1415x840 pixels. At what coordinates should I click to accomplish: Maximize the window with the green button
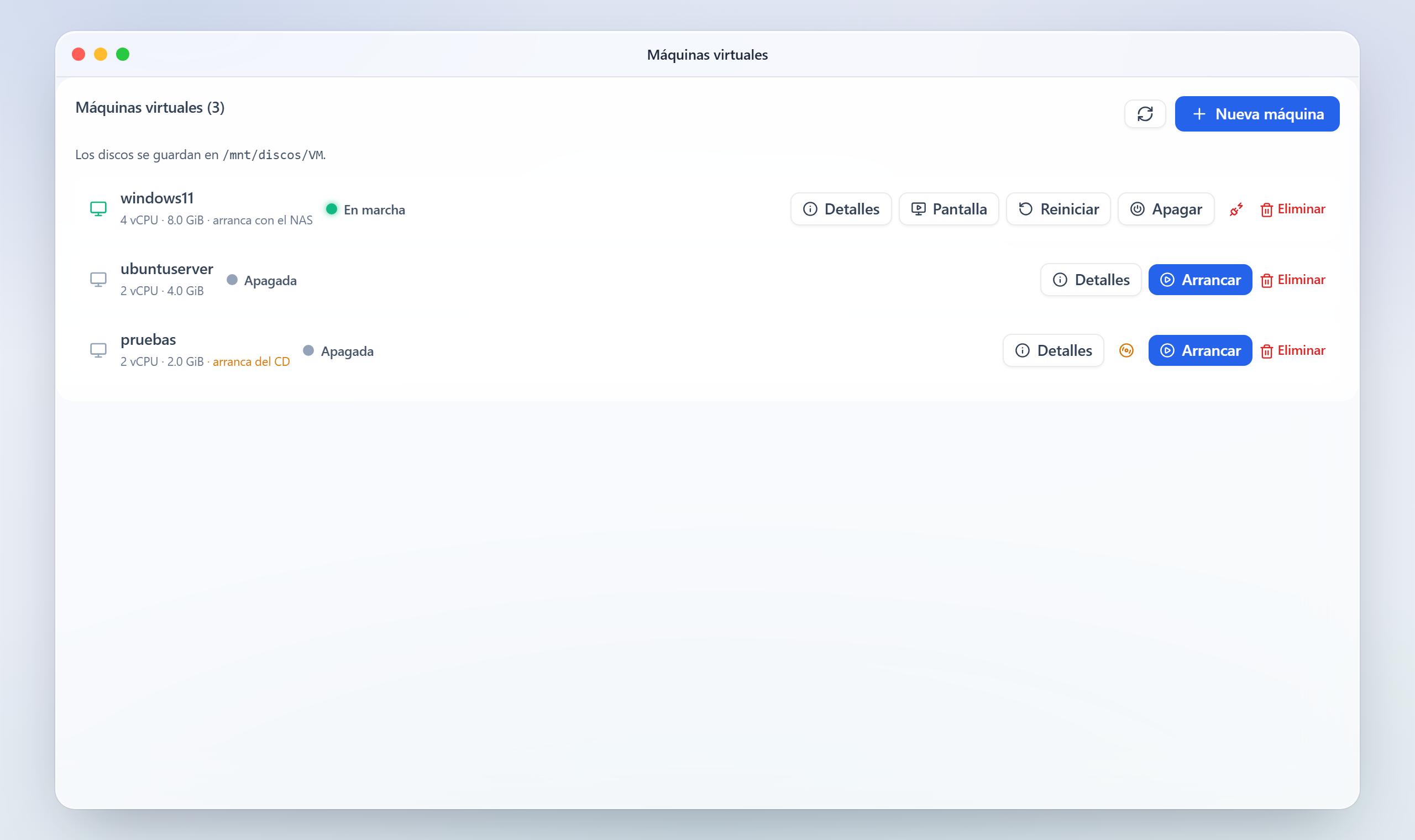[123, 54]
